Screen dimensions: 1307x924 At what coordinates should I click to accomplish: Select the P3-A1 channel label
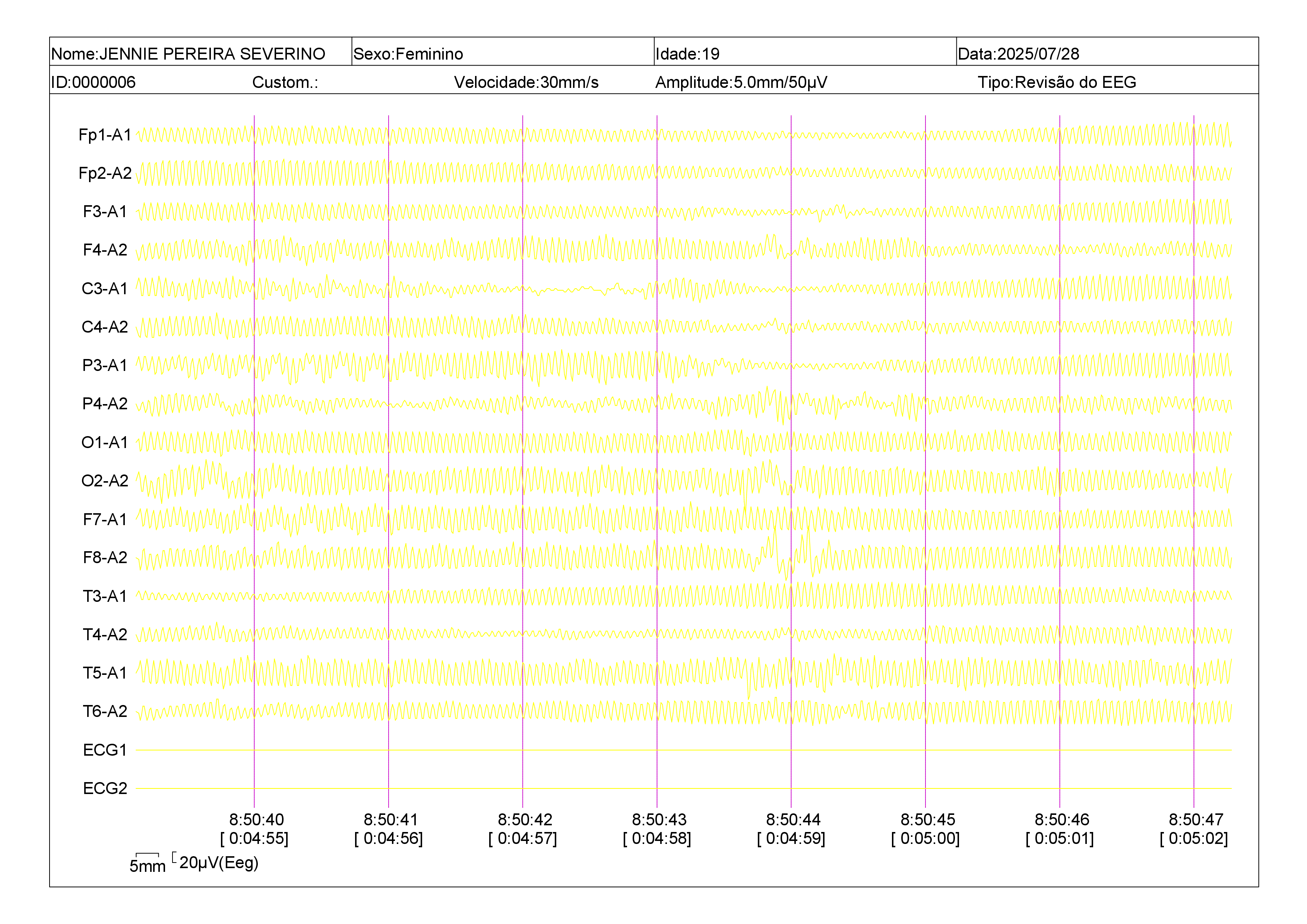[x=105, y=365]
